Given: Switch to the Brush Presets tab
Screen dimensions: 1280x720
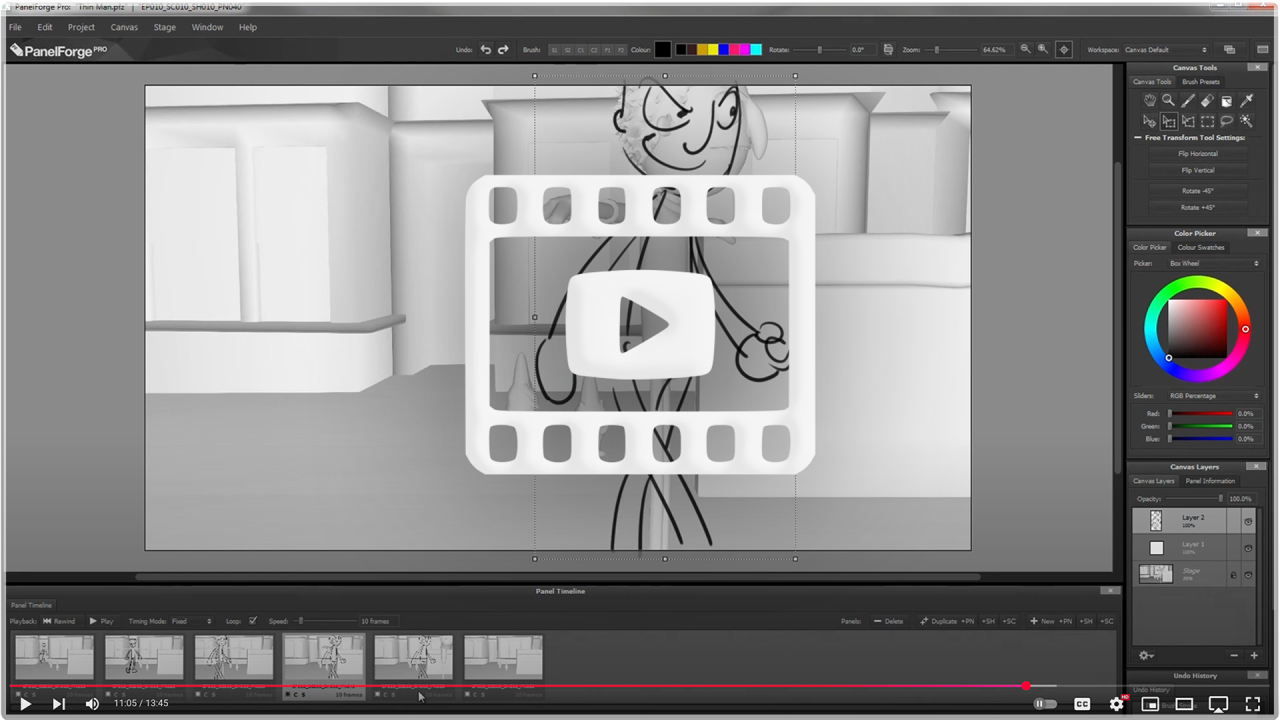Looking at the screenshot, I should [x=1200, y=82].
